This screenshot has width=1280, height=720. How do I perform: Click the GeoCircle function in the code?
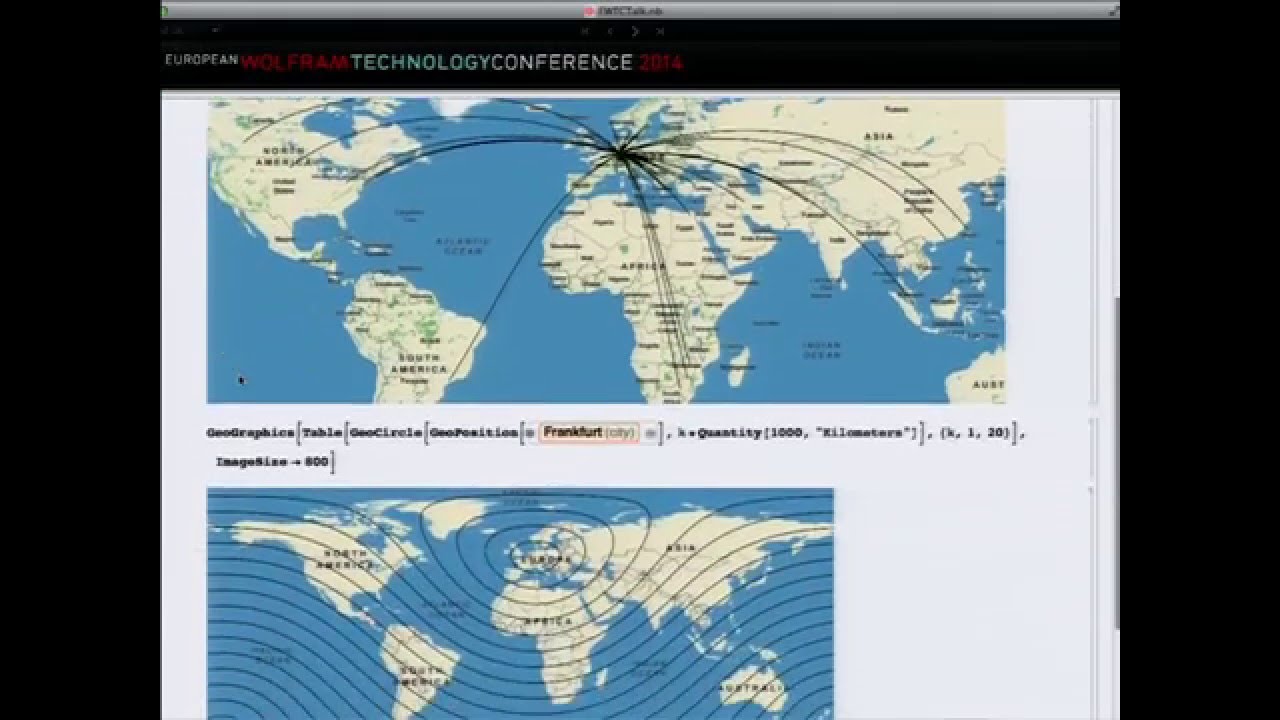coord(385,433)
